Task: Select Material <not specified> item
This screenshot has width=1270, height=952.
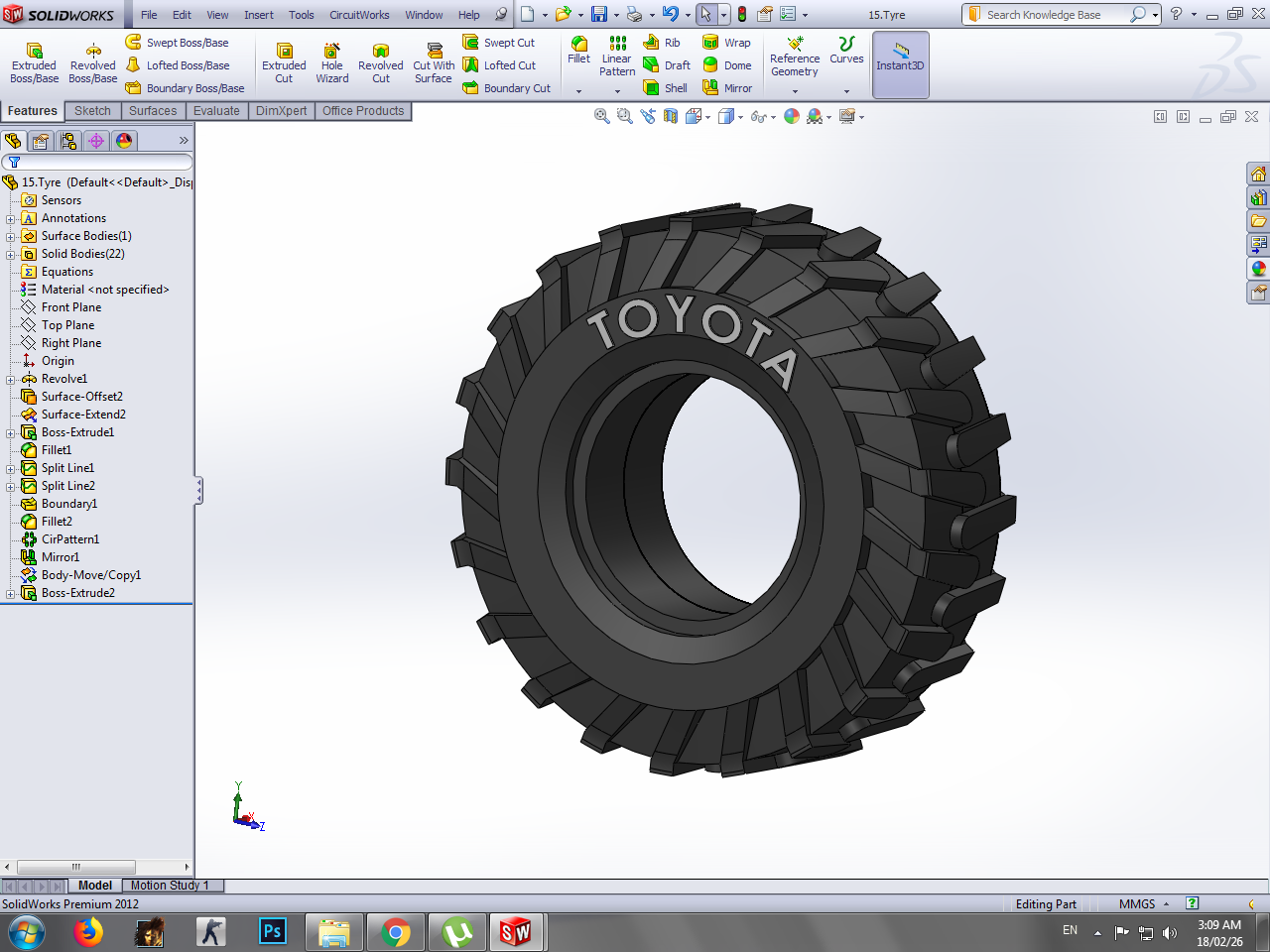Action: [105, 290]
